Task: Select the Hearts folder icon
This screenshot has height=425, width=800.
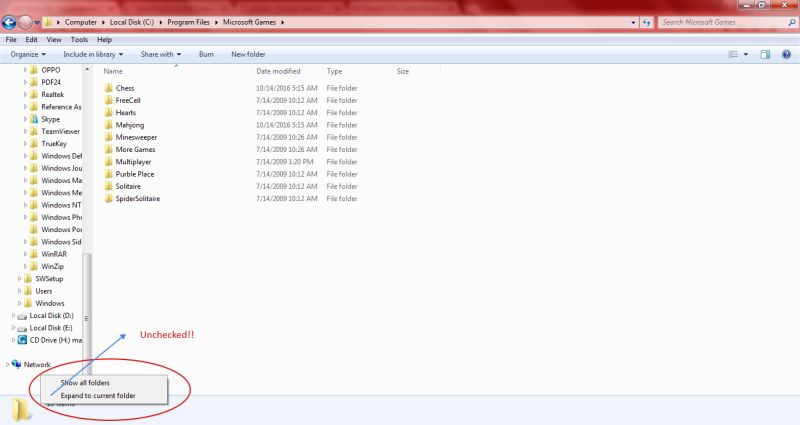Action: click(108, 112)
